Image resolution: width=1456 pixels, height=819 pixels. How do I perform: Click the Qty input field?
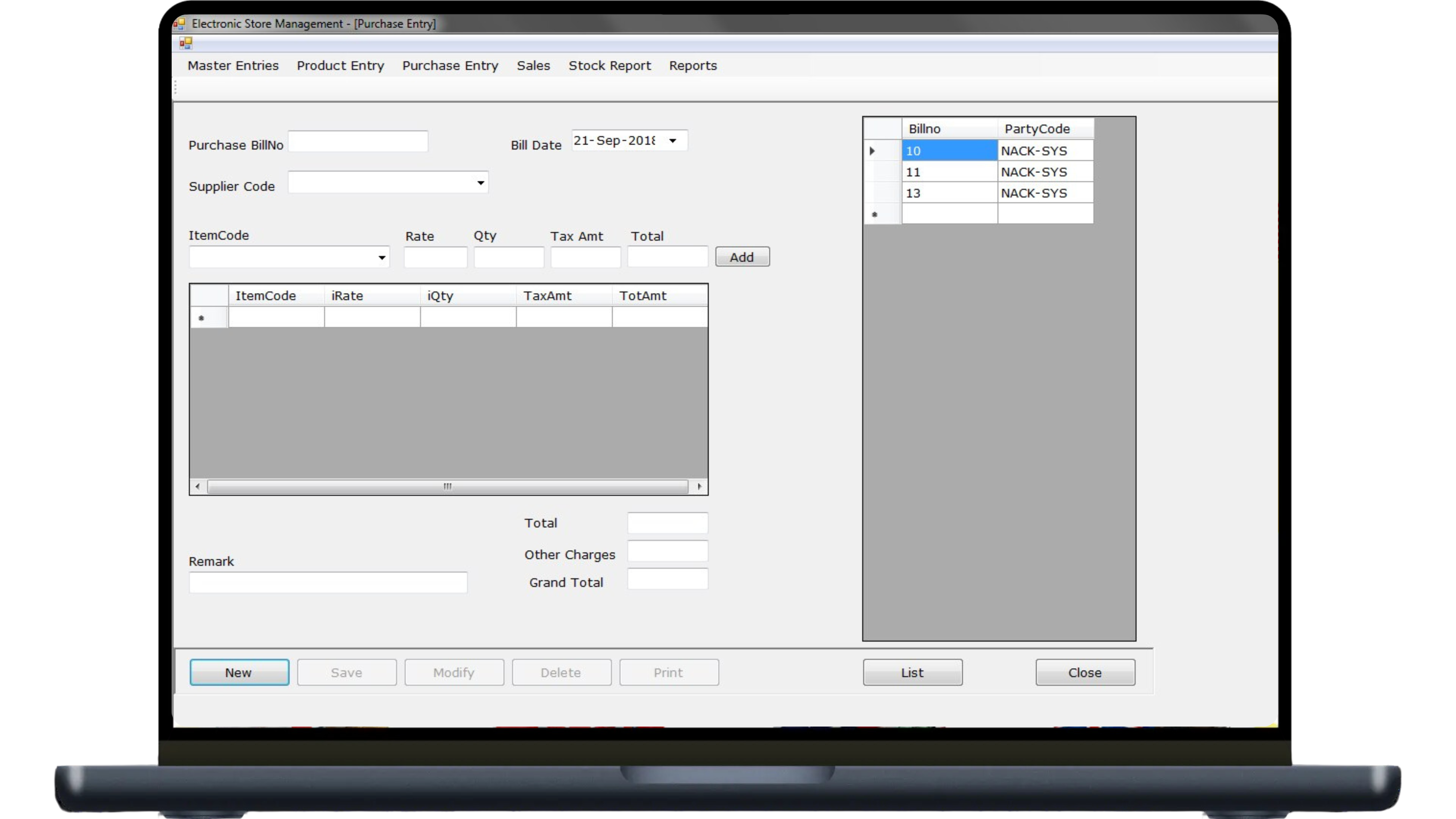(x=509, y=257)
